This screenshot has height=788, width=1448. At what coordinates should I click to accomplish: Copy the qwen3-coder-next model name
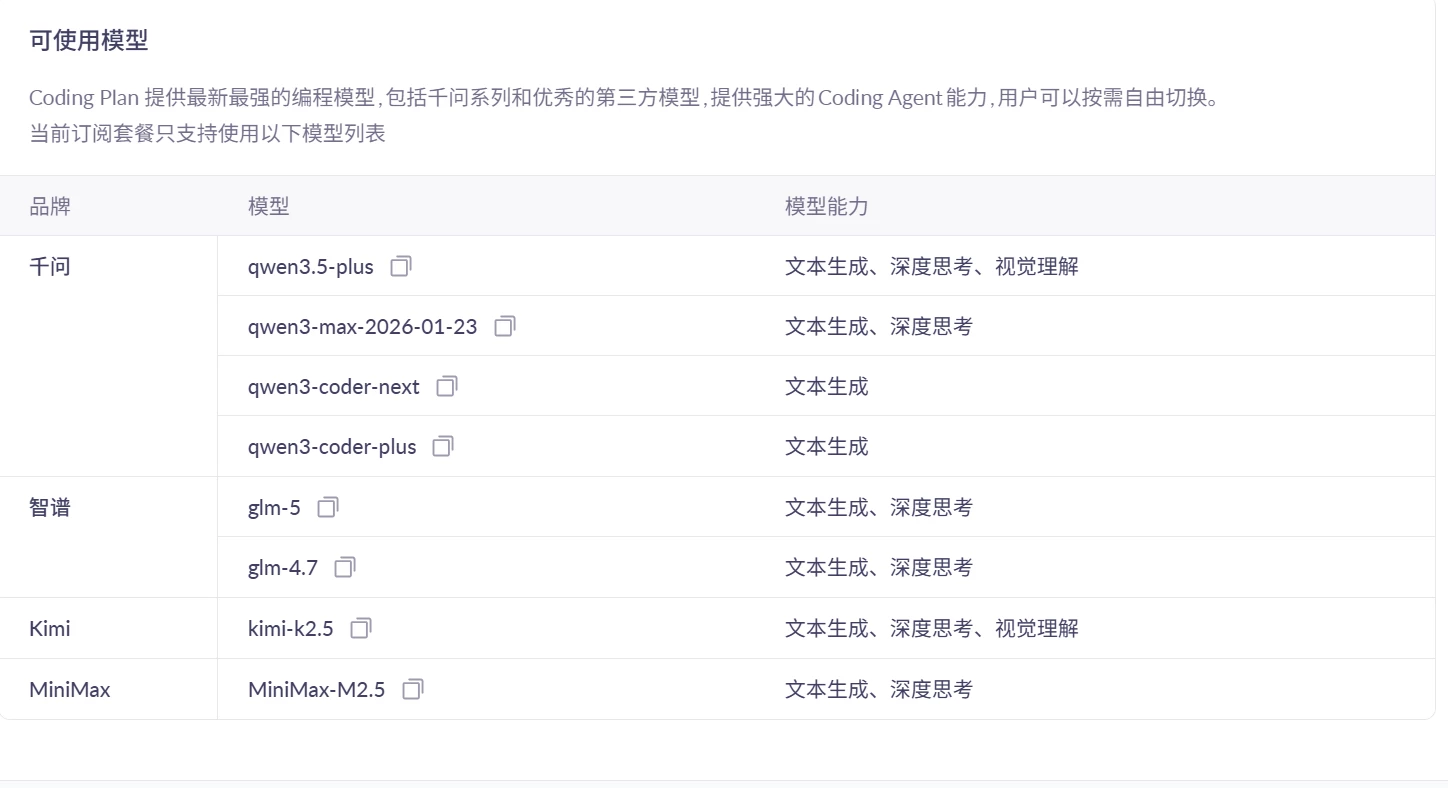coord(447,386)
